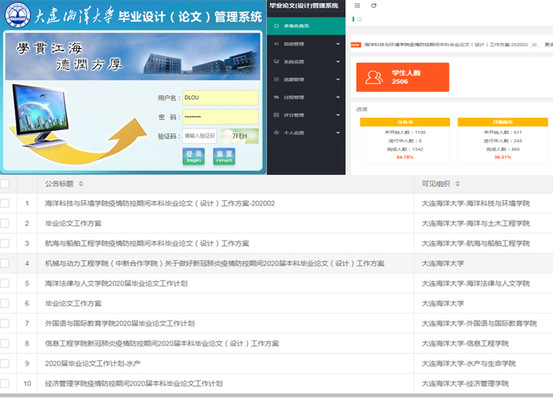Click the 验证码 captcha input field
Viewport: 553px width, 399px height.
pyautogui.click(x=200, y=136)
